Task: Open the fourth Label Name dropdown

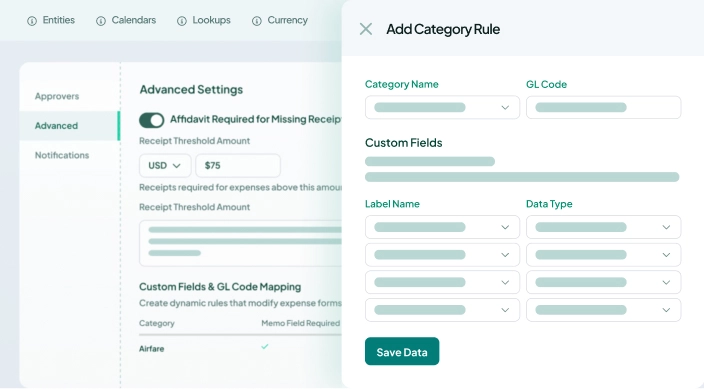Action: point(442,310)
